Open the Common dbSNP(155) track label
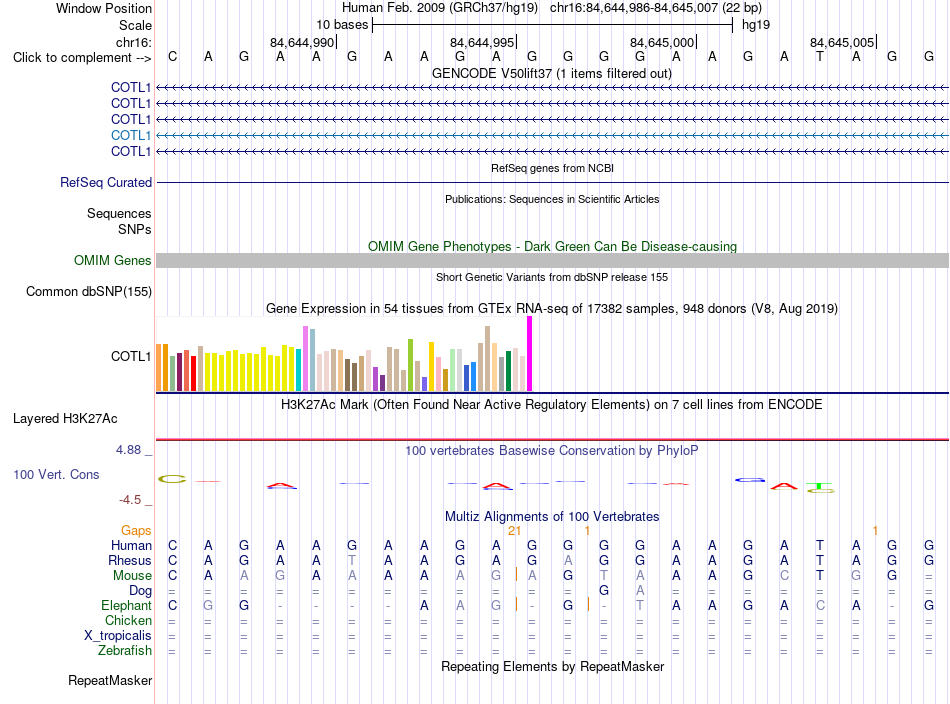The image size is (950, 704). tap(89, 291)
